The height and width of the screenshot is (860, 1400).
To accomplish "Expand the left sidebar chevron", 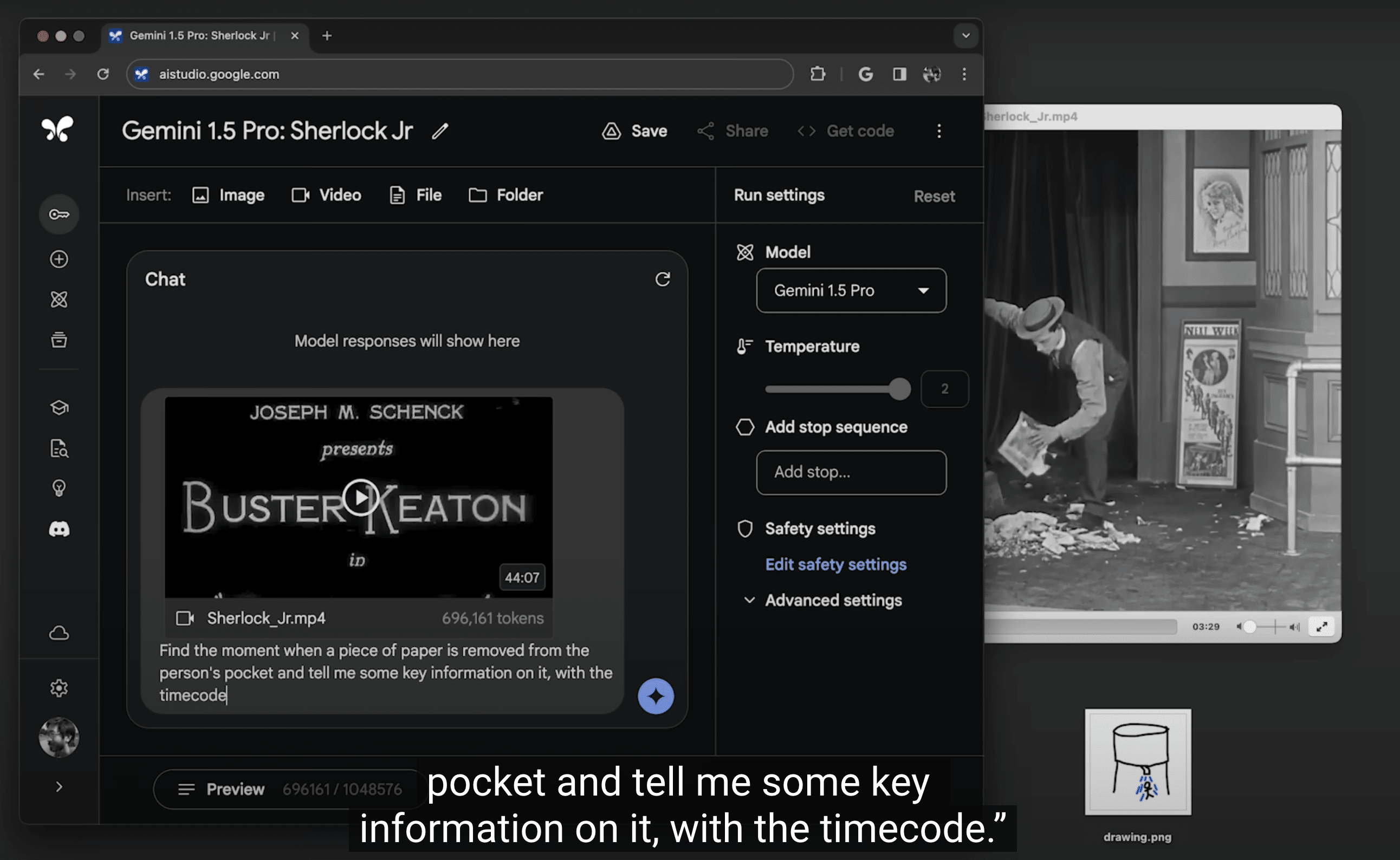I will (59, 787).
